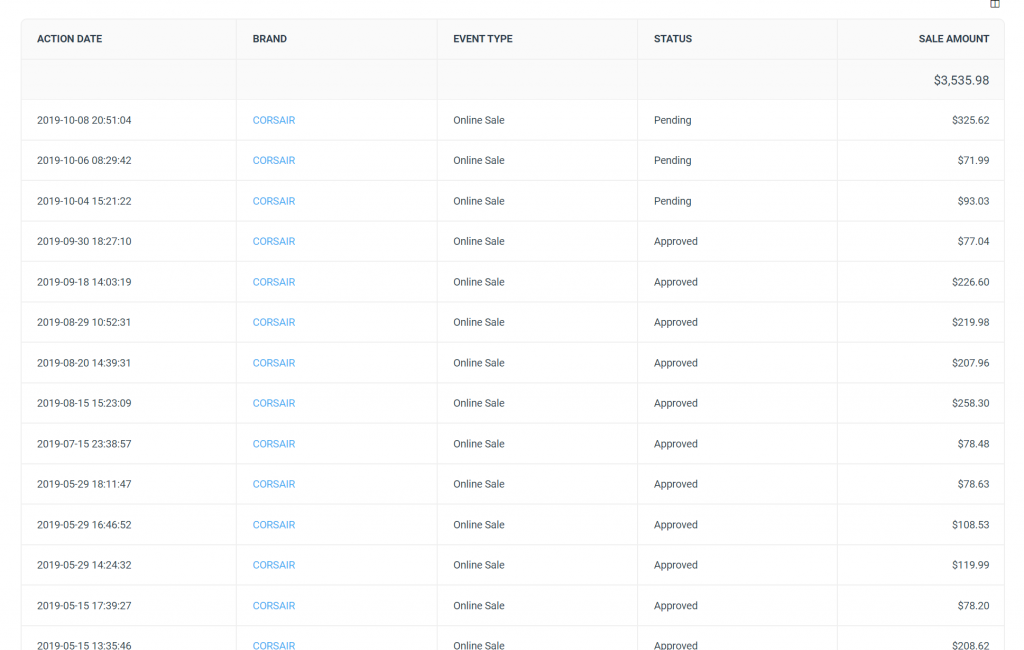The height and width of the screenshot is (650, 1024).
Task: Open CORSAIR link in 2019-05-29 16:46:52 row
Action: (274, 525)
